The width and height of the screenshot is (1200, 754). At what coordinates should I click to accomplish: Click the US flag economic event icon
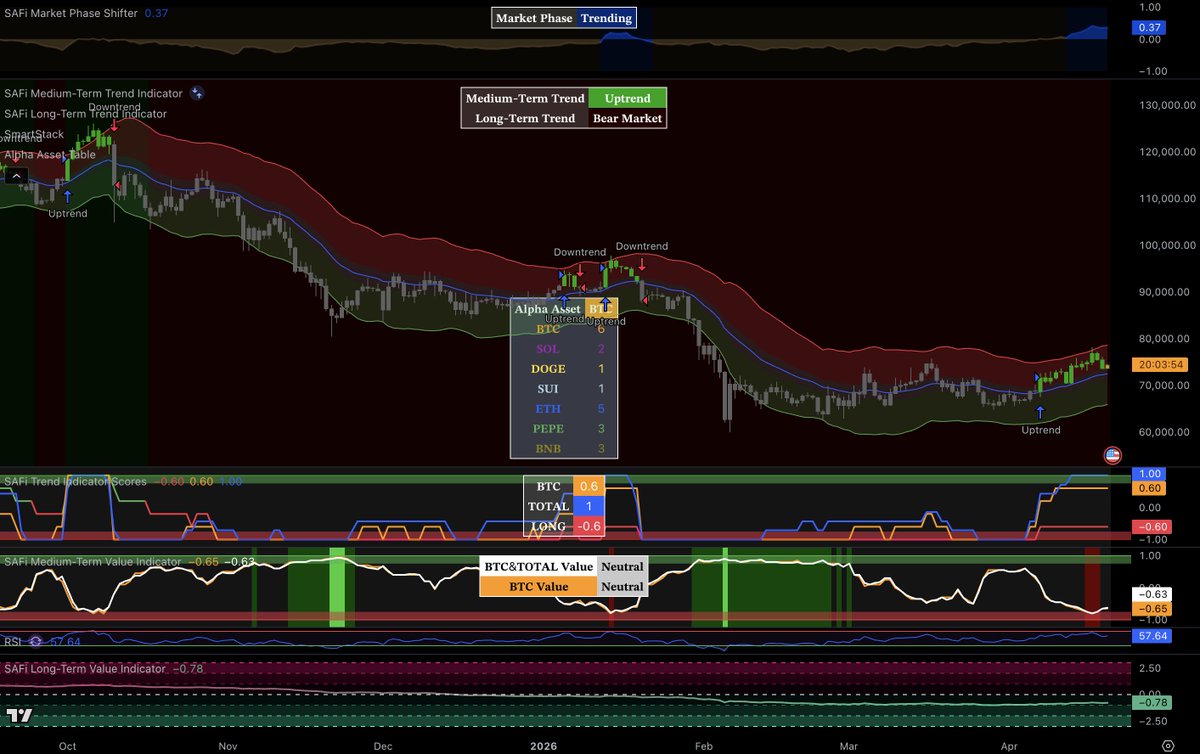[x=1112, y=455]
